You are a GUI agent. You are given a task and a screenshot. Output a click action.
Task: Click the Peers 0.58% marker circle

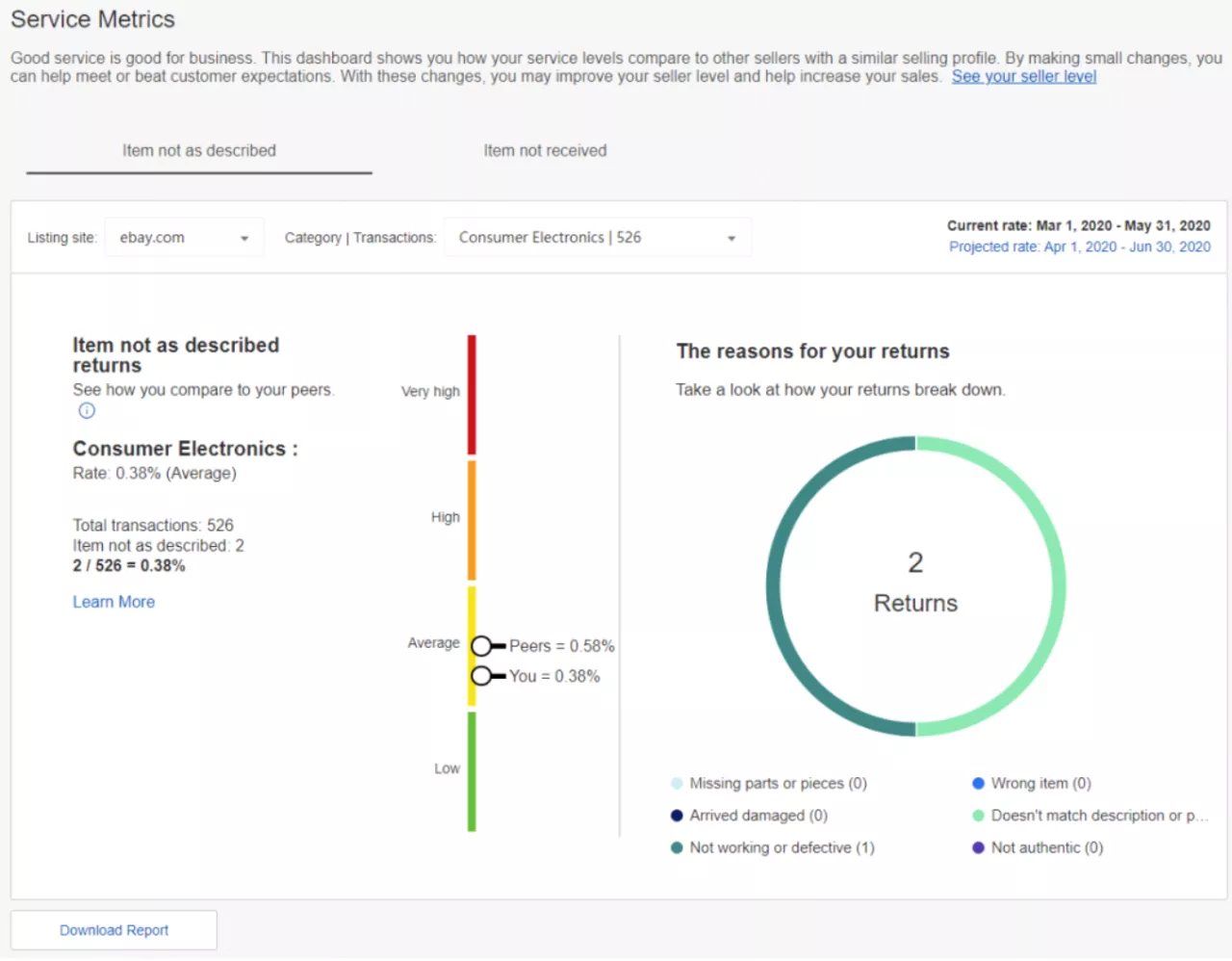tap(481, 645)
